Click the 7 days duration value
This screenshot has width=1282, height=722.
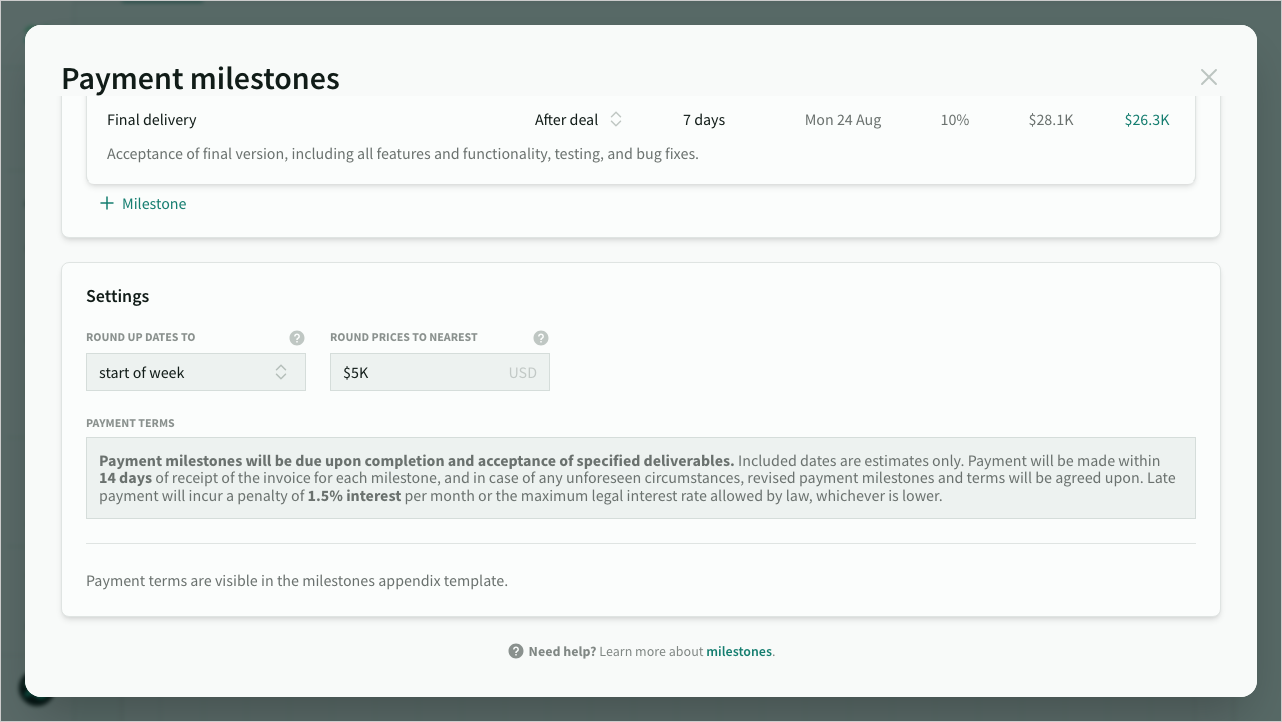tap(704, 119)
